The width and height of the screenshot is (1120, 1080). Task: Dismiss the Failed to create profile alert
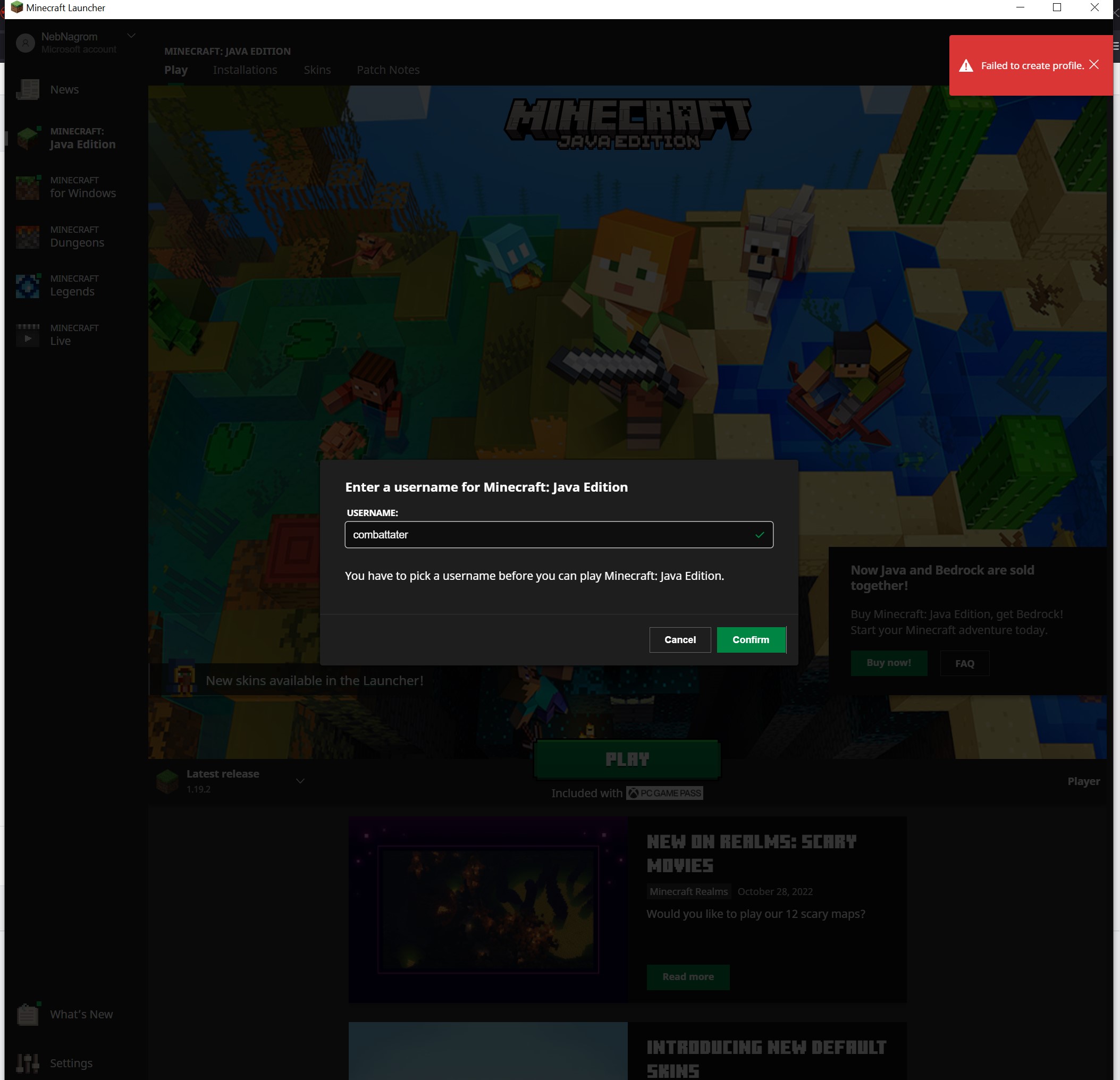(x=1094, y=64)
